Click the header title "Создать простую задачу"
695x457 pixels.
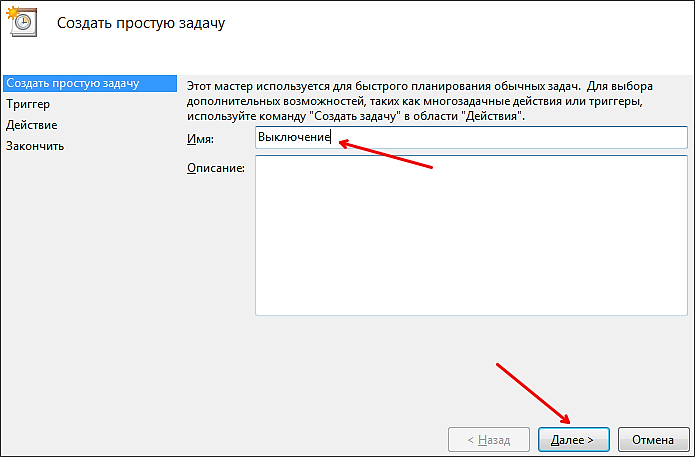tap(140, 23)
